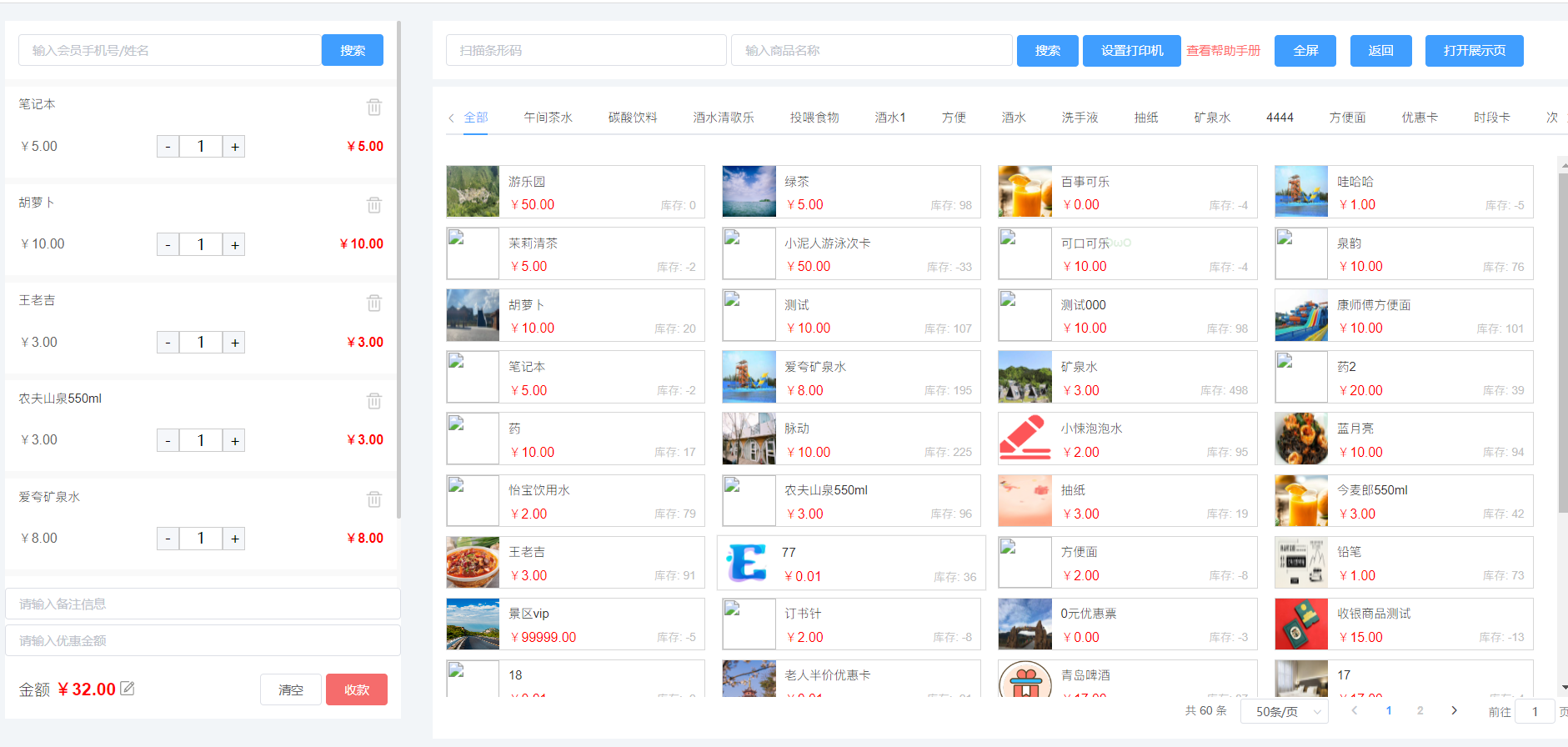Delete 笔记本 from the cart
The width and height of the screenshot is (1568, 747).
[374, 107]
